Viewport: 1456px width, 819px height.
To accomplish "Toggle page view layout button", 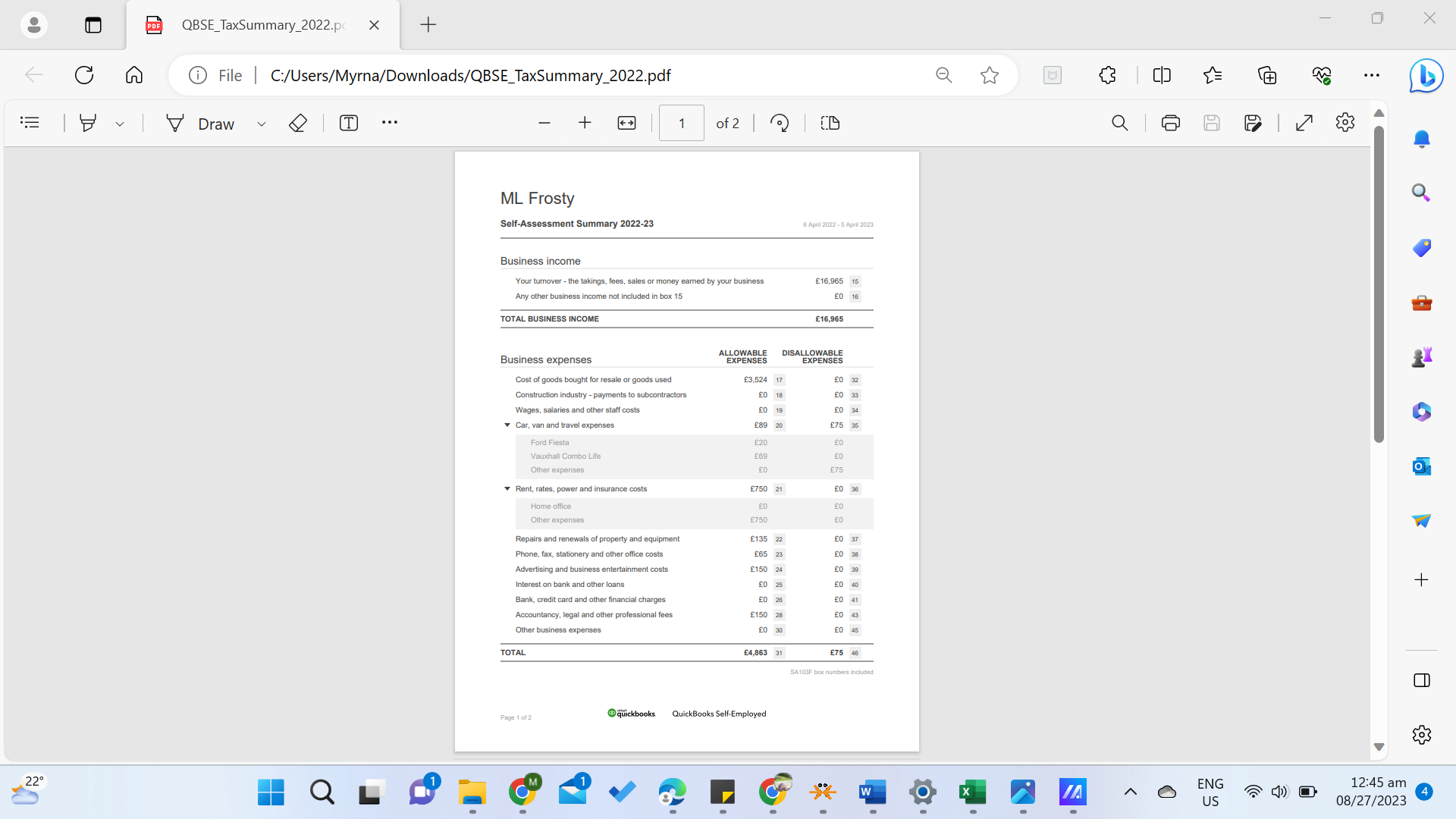I will [x=830, y=123].
